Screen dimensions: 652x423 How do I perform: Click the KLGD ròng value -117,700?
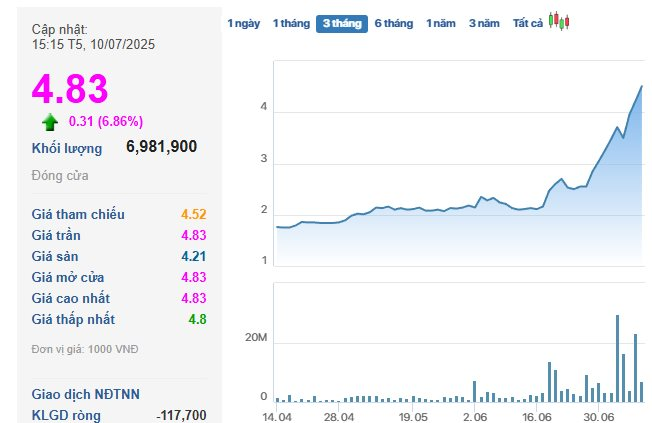point(181,415)
